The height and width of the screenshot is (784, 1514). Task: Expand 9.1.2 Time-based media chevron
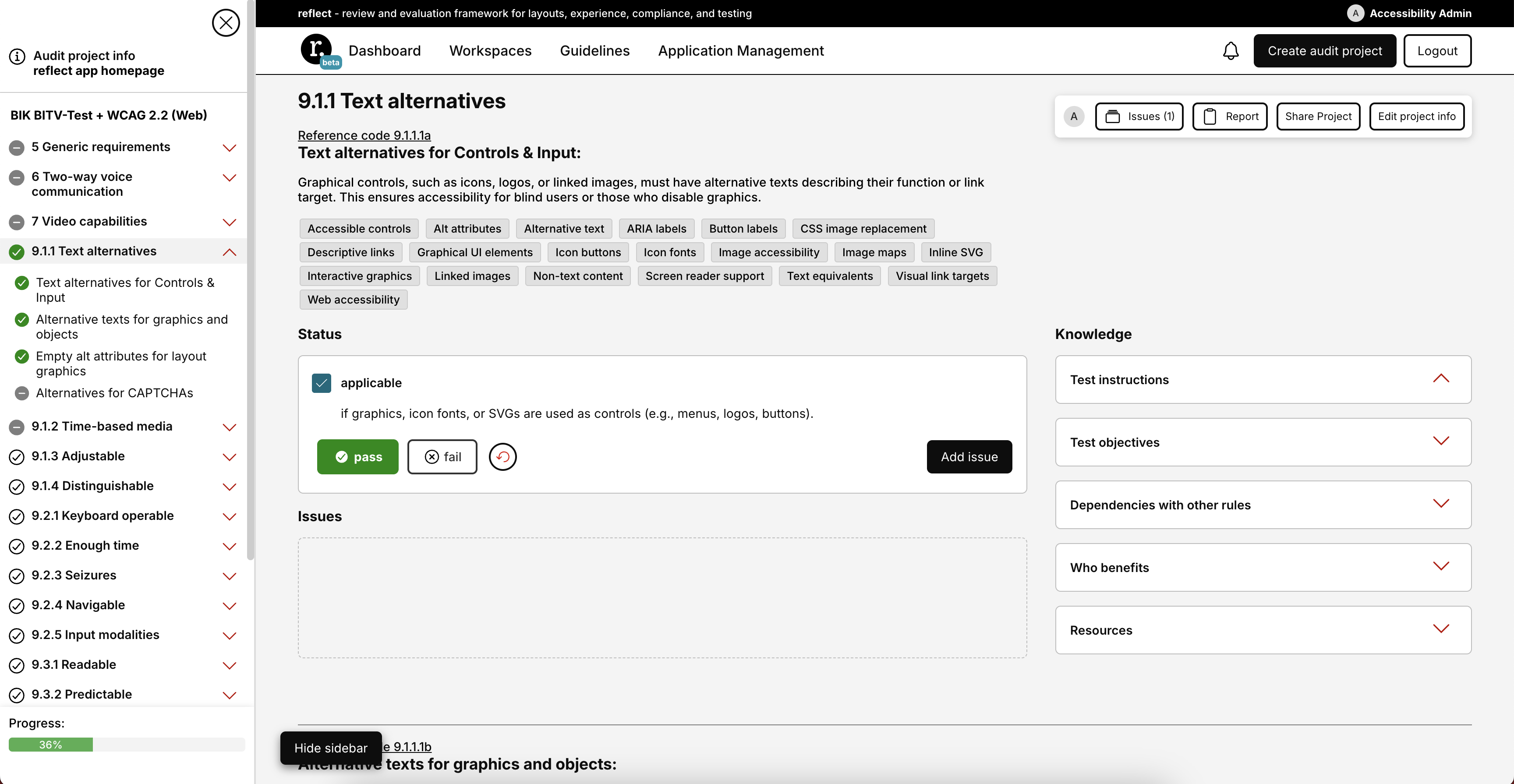[x=229, y=427]
